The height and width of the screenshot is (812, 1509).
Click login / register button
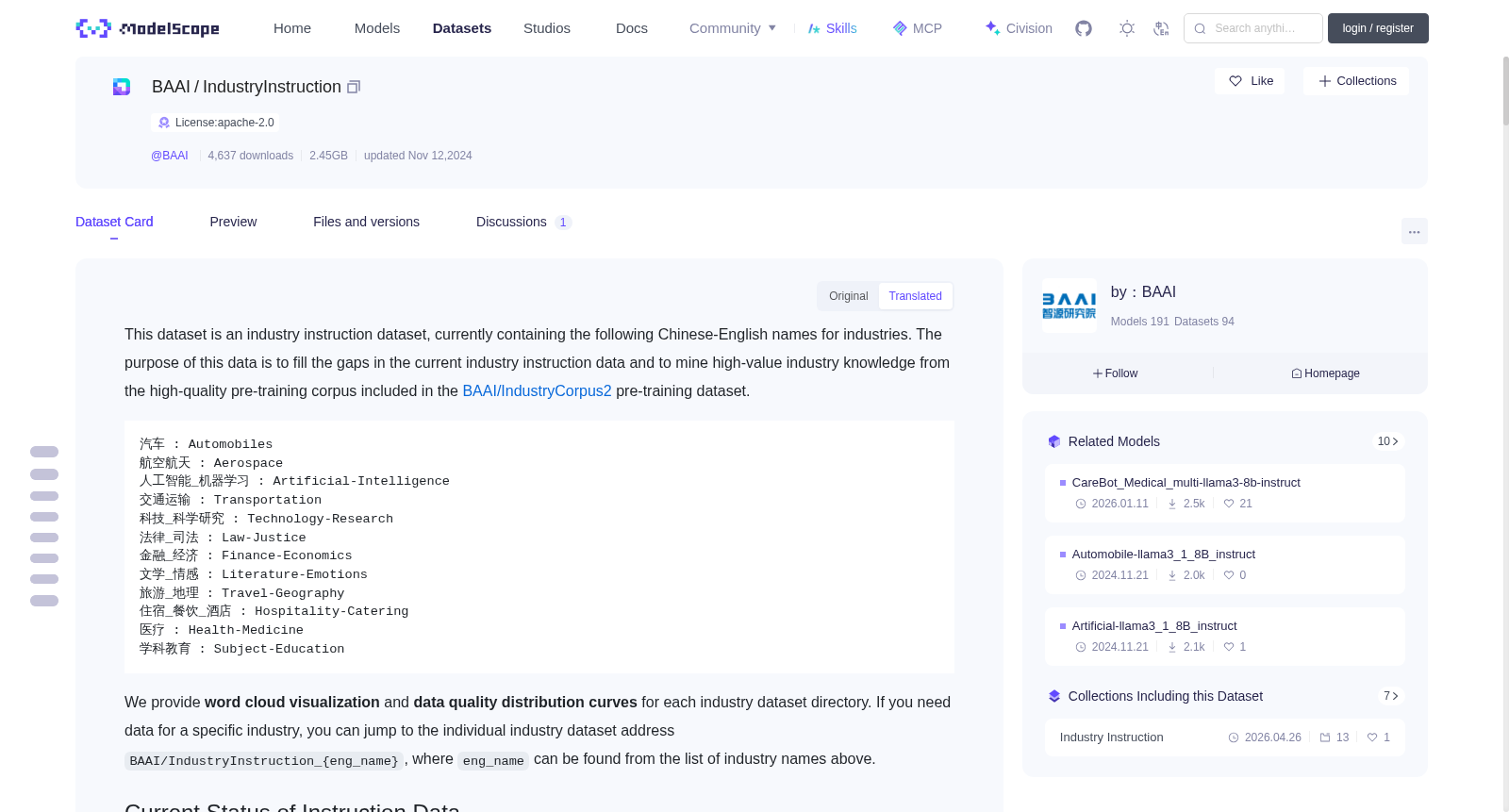[x=1378, y=28]
